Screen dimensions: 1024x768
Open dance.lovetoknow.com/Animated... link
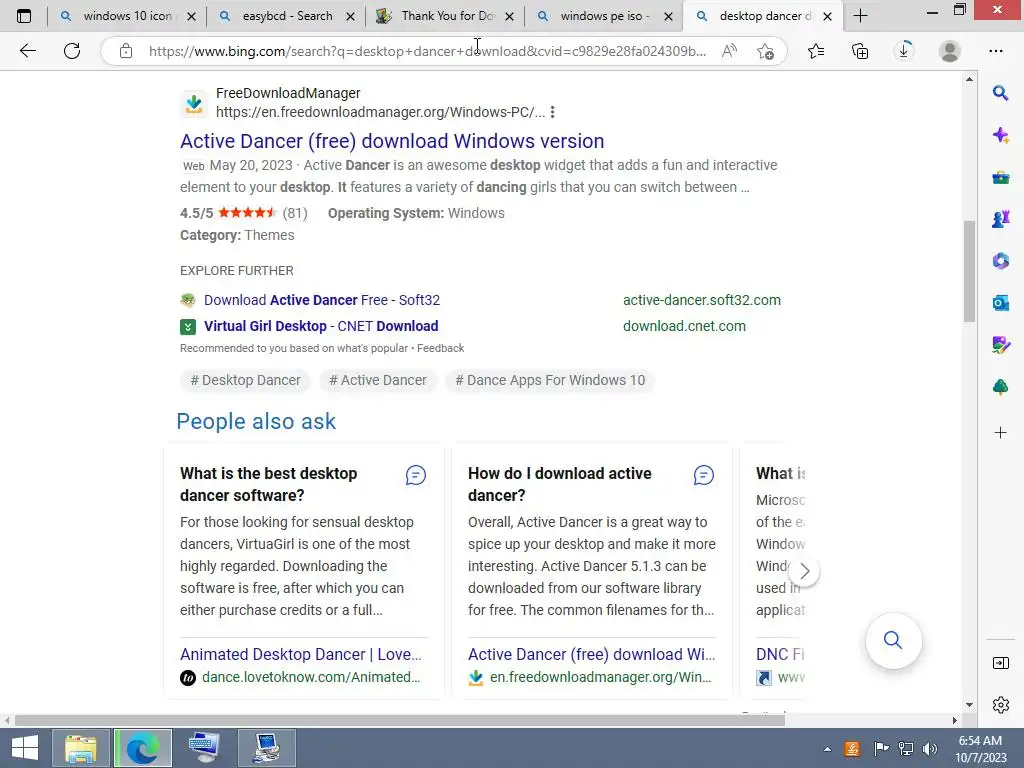(x=311, y=677)
